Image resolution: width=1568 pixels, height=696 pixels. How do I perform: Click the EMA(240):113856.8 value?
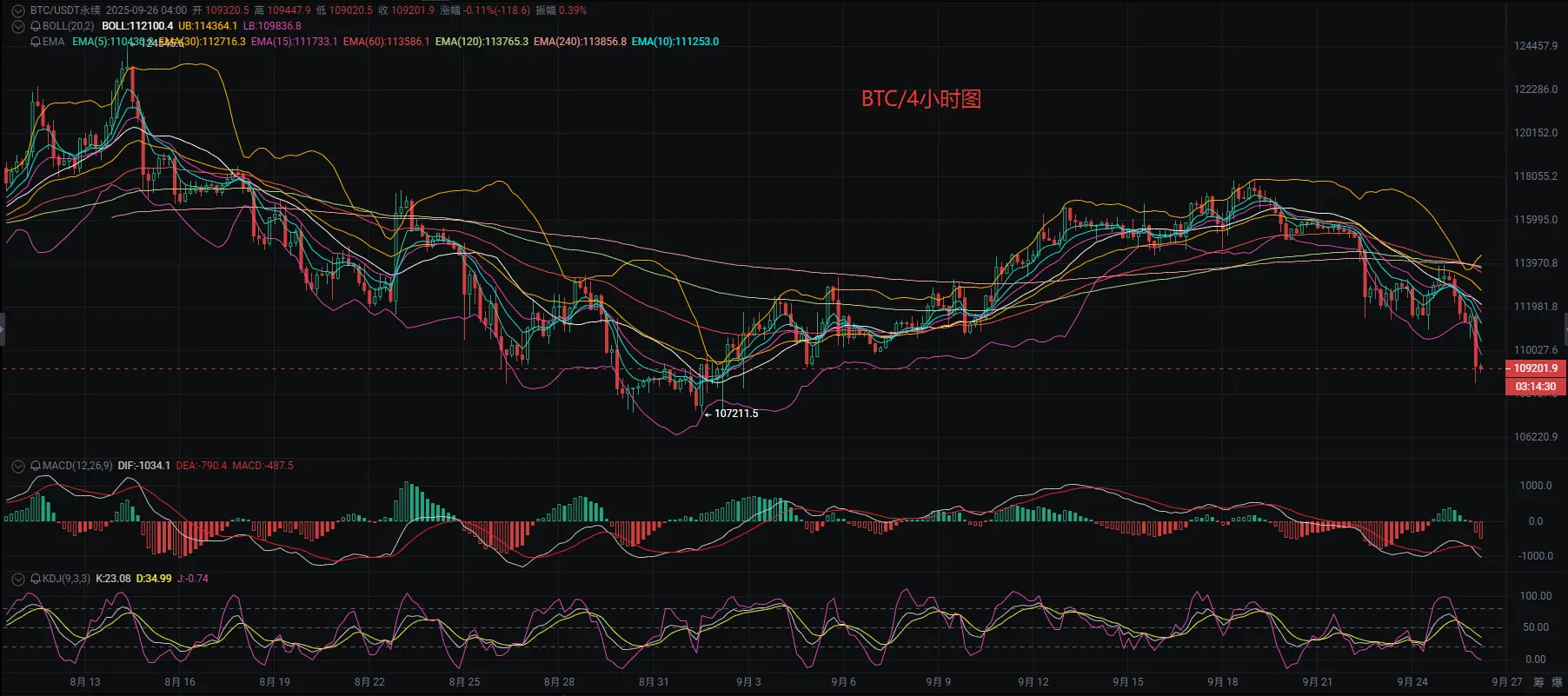click(x=580, y=42)
